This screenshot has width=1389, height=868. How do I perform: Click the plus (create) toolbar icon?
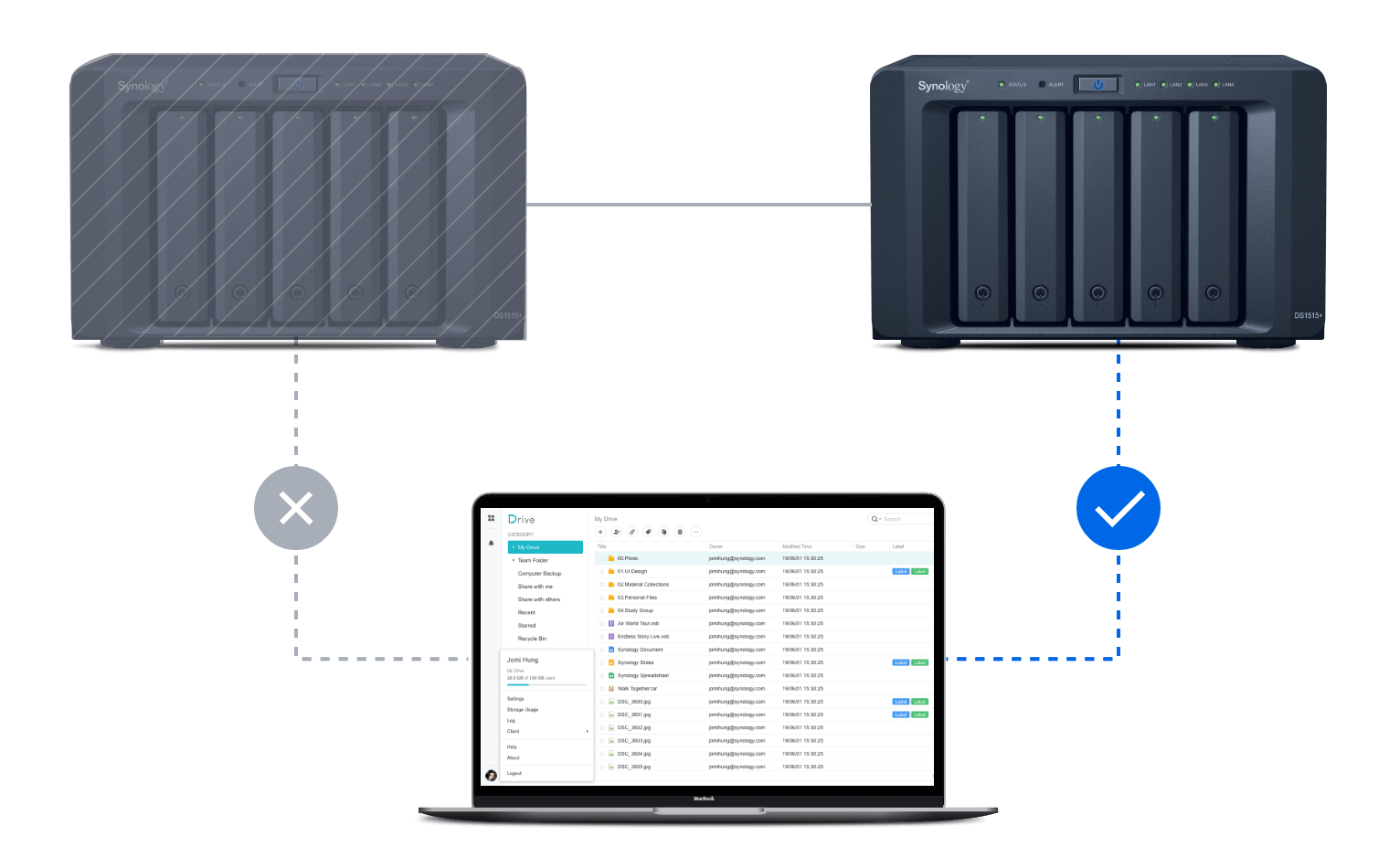[600, 532]
